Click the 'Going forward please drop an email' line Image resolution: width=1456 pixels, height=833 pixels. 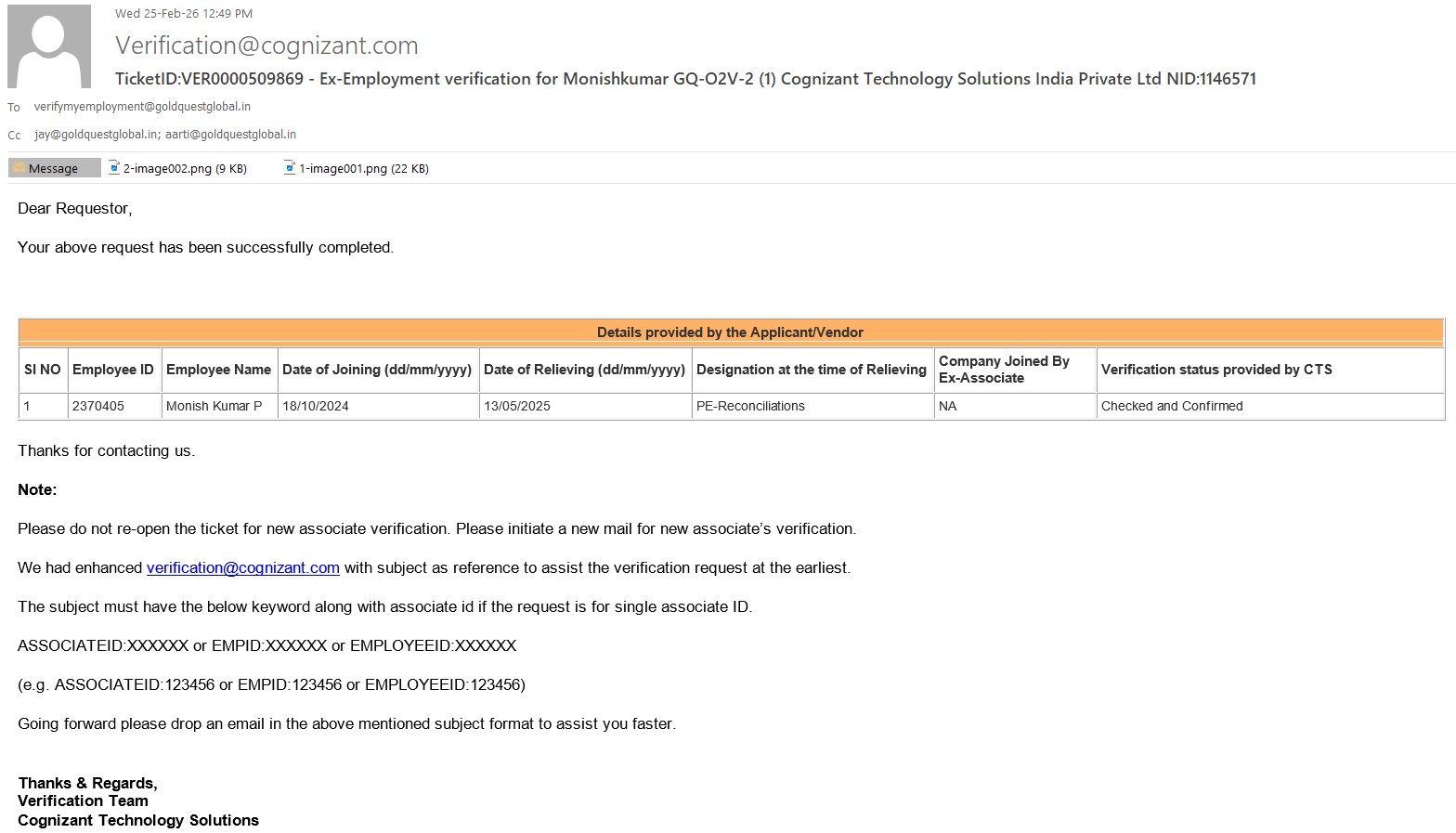(x=347, y=724)
